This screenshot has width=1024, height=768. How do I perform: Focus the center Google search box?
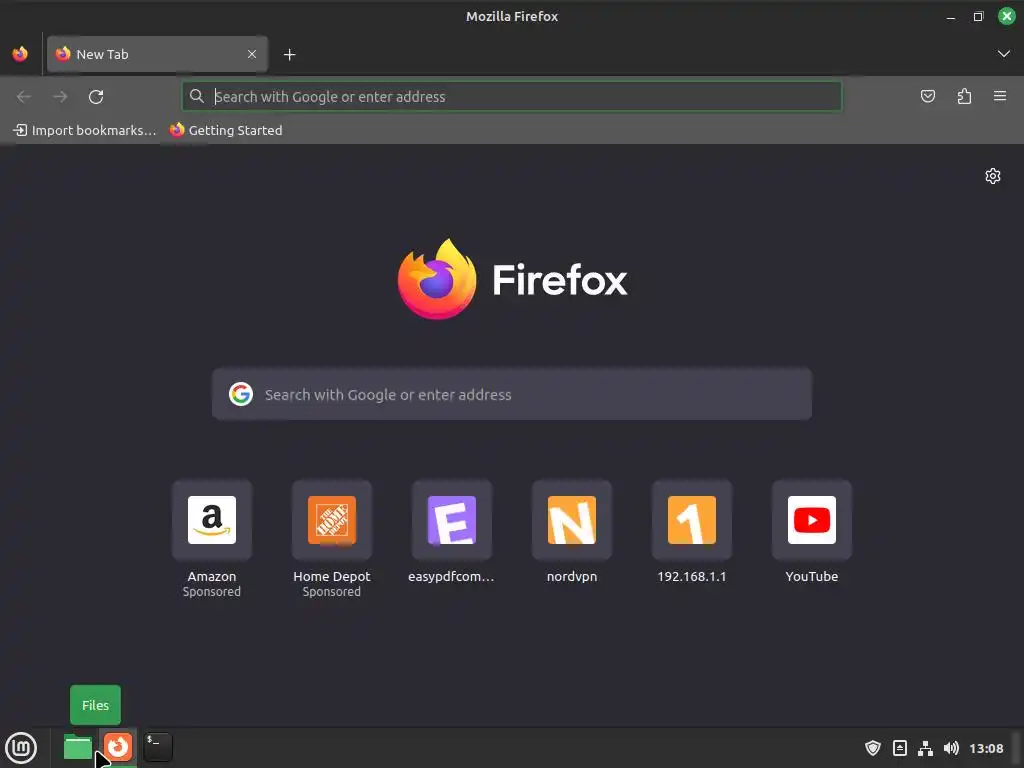pyautogui.click(x=512, y=394)
